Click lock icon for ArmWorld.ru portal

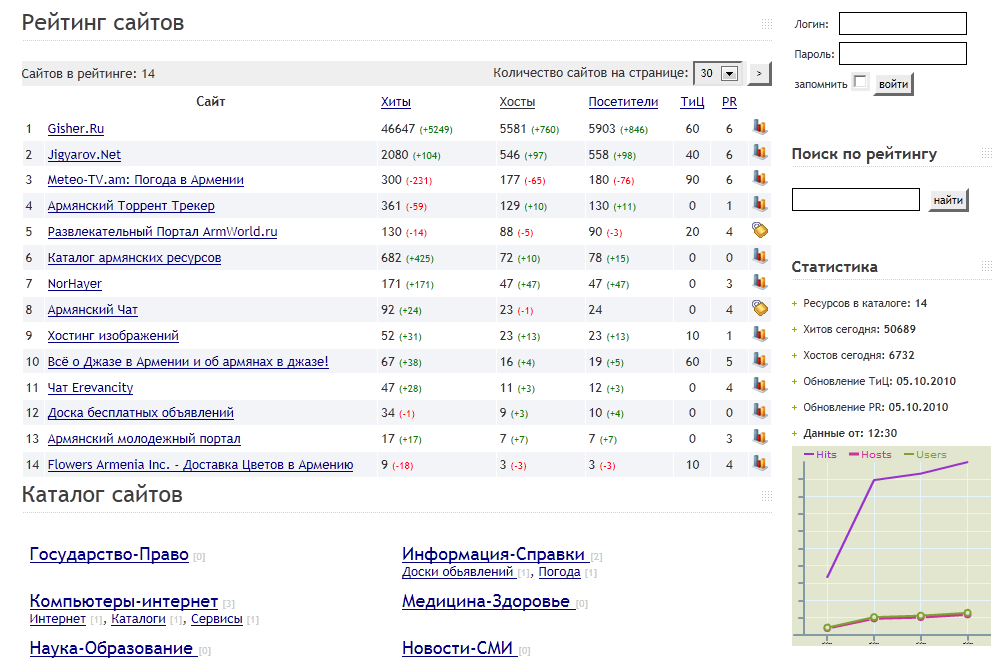tap(760, 231)
